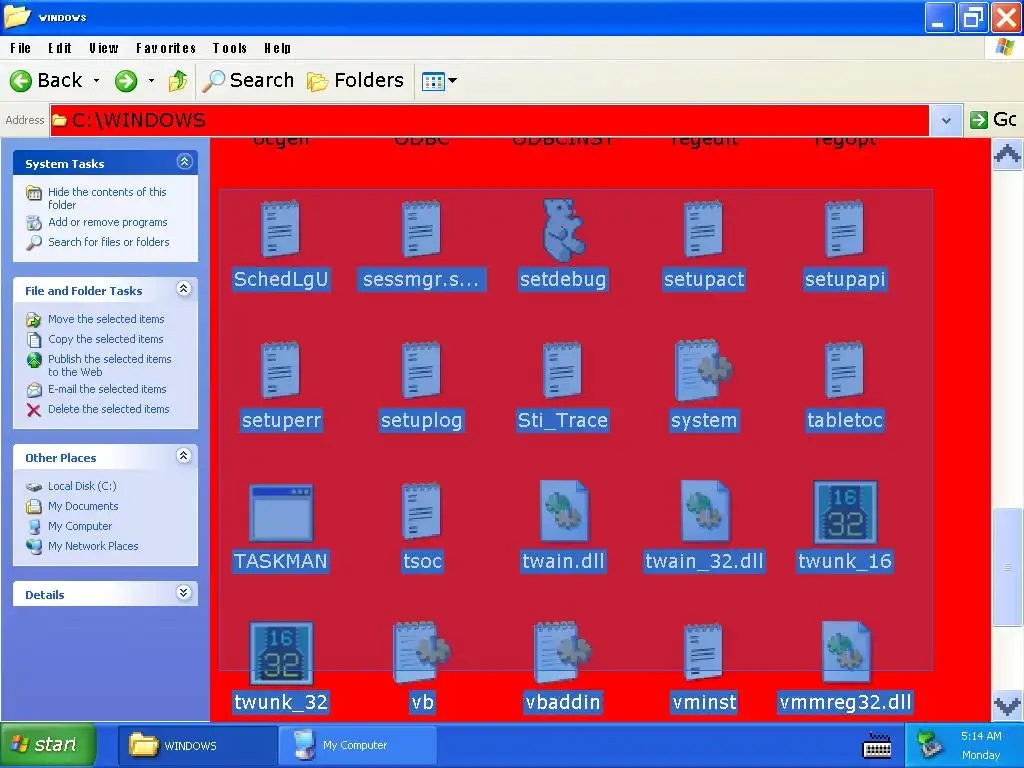Image resolution: width=1024 pixels, height=768 pixels.
Task: Click Add or remove programs link
Action: pos(107,222)
